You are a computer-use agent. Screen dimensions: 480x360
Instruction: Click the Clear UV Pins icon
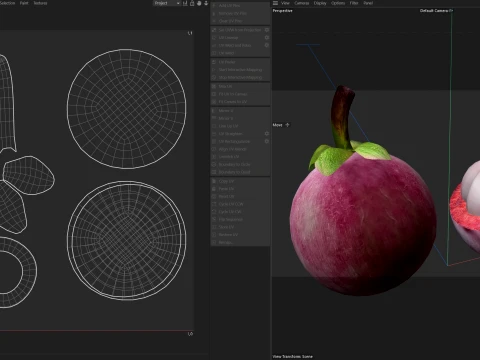(x=214, y=21)
